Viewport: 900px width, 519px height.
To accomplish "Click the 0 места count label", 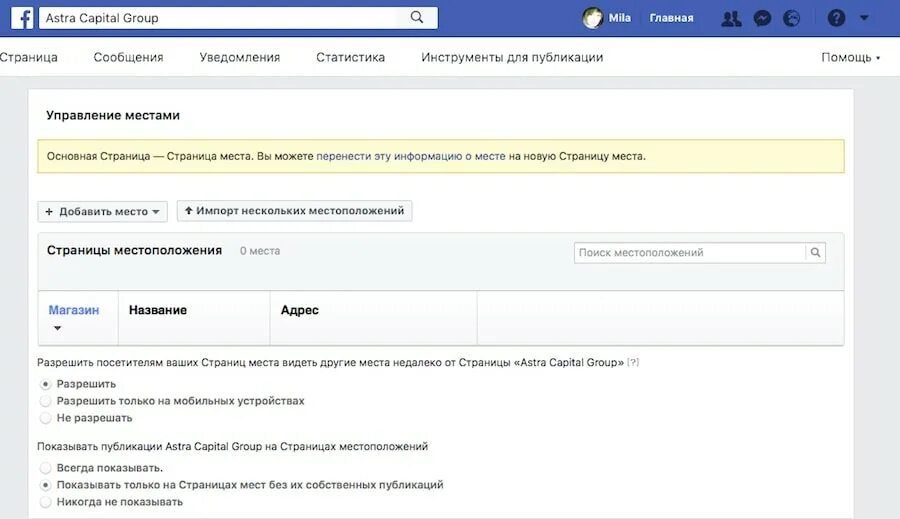I will [x=260, y=251].
